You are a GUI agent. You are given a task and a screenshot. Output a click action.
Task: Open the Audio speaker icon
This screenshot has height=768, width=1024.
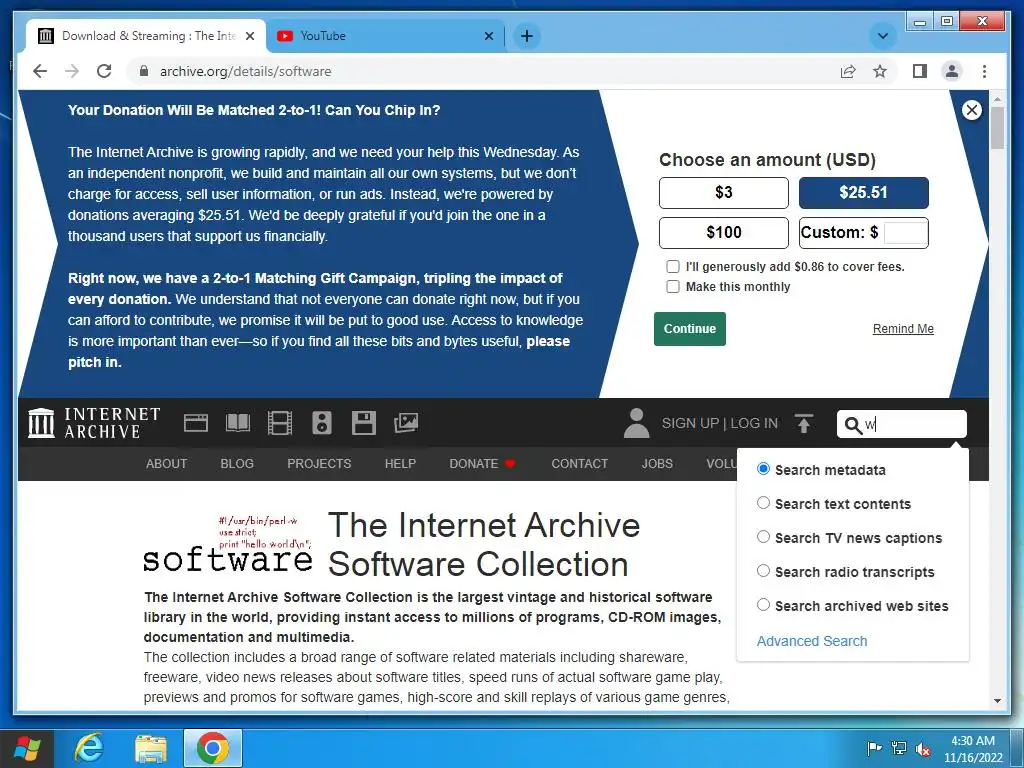coord(322,423)
